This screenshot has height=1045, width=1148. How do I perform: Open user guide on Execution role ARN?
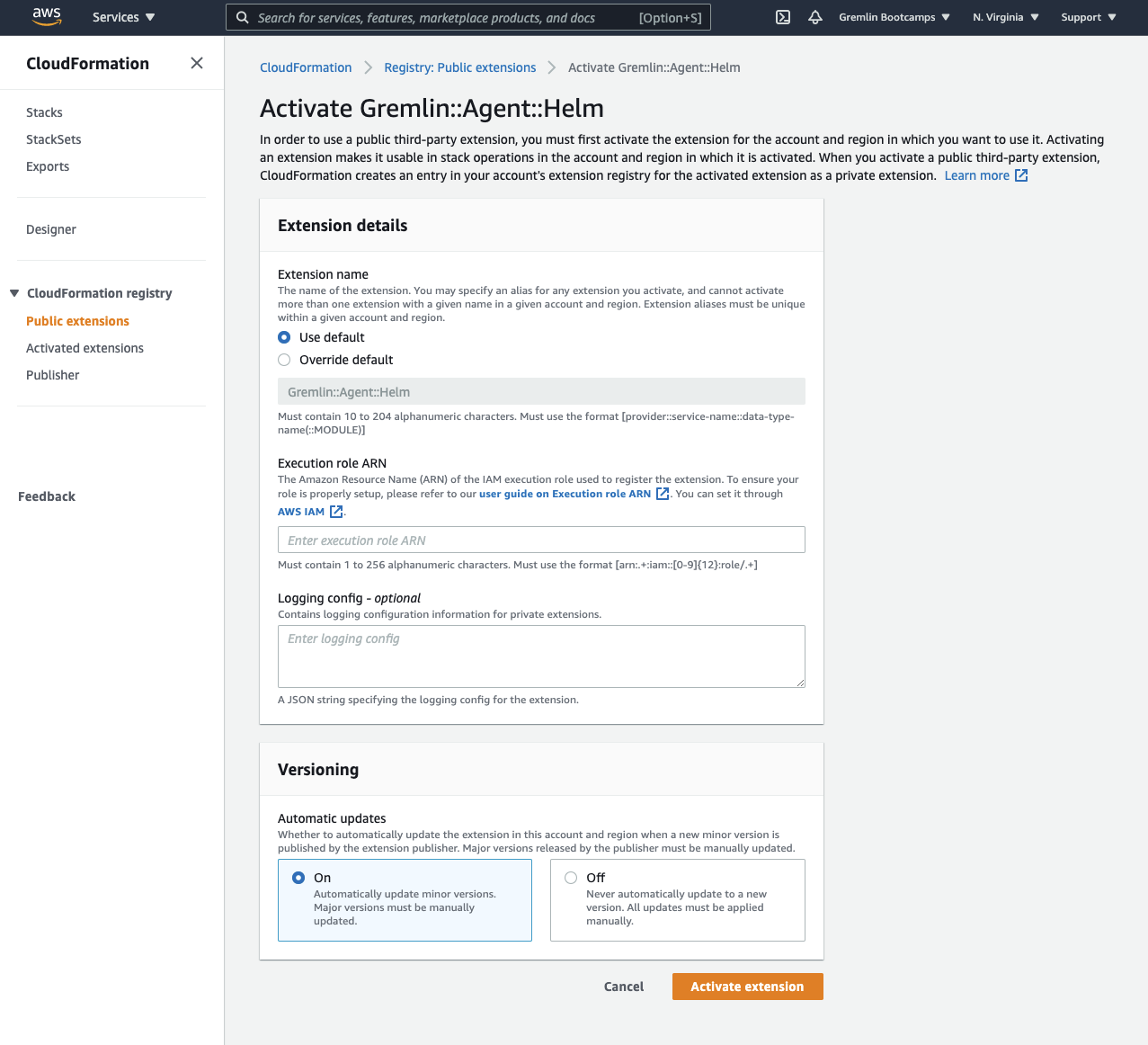pyautogui.click(x=565, y=494)
